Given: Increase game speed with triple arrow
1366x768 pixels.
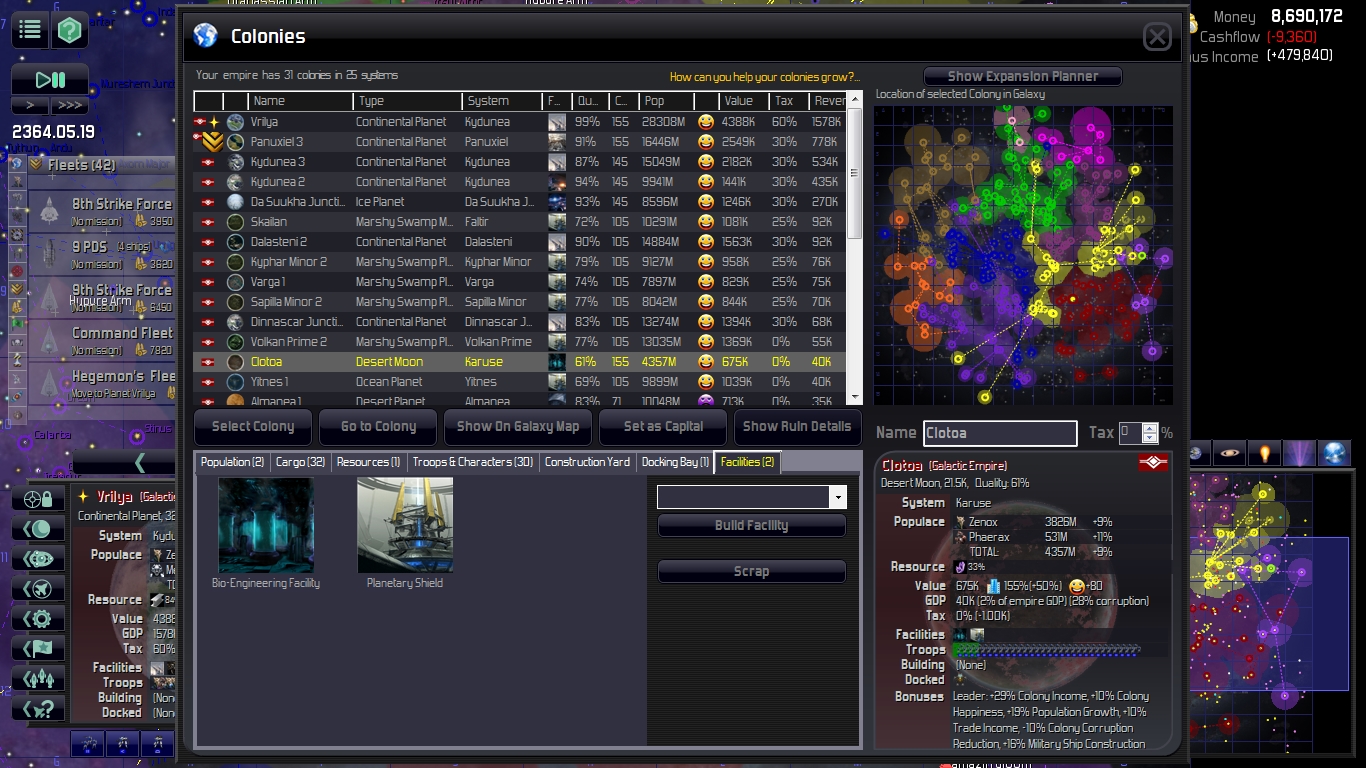Looking at the screenshot, I should point(70,105).
